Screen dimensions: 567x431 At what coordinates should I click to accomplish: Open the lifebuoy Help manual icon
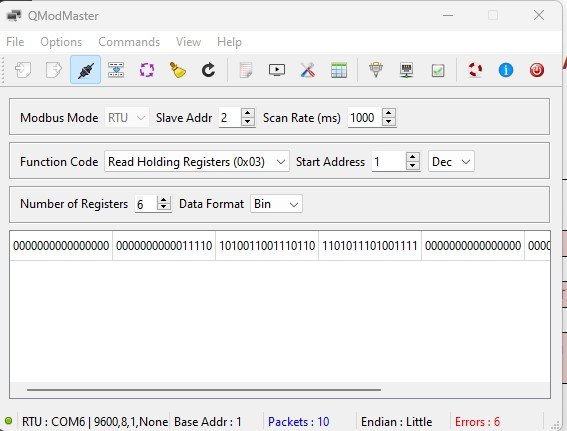pos(475,70)
